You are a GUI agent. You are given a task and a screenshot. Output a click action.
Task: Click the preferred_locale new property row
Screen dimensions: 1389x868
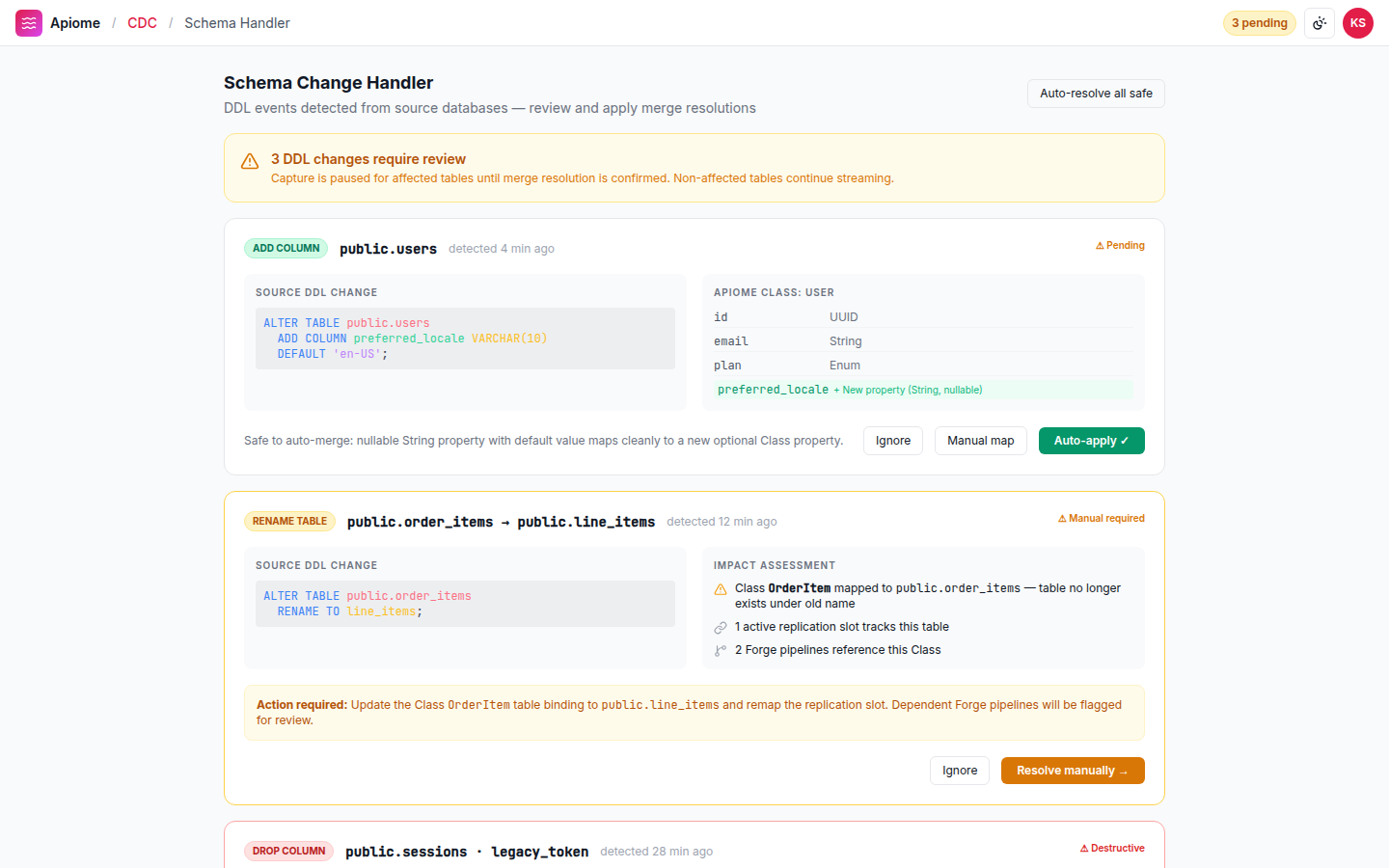click(x=923, y=390)
